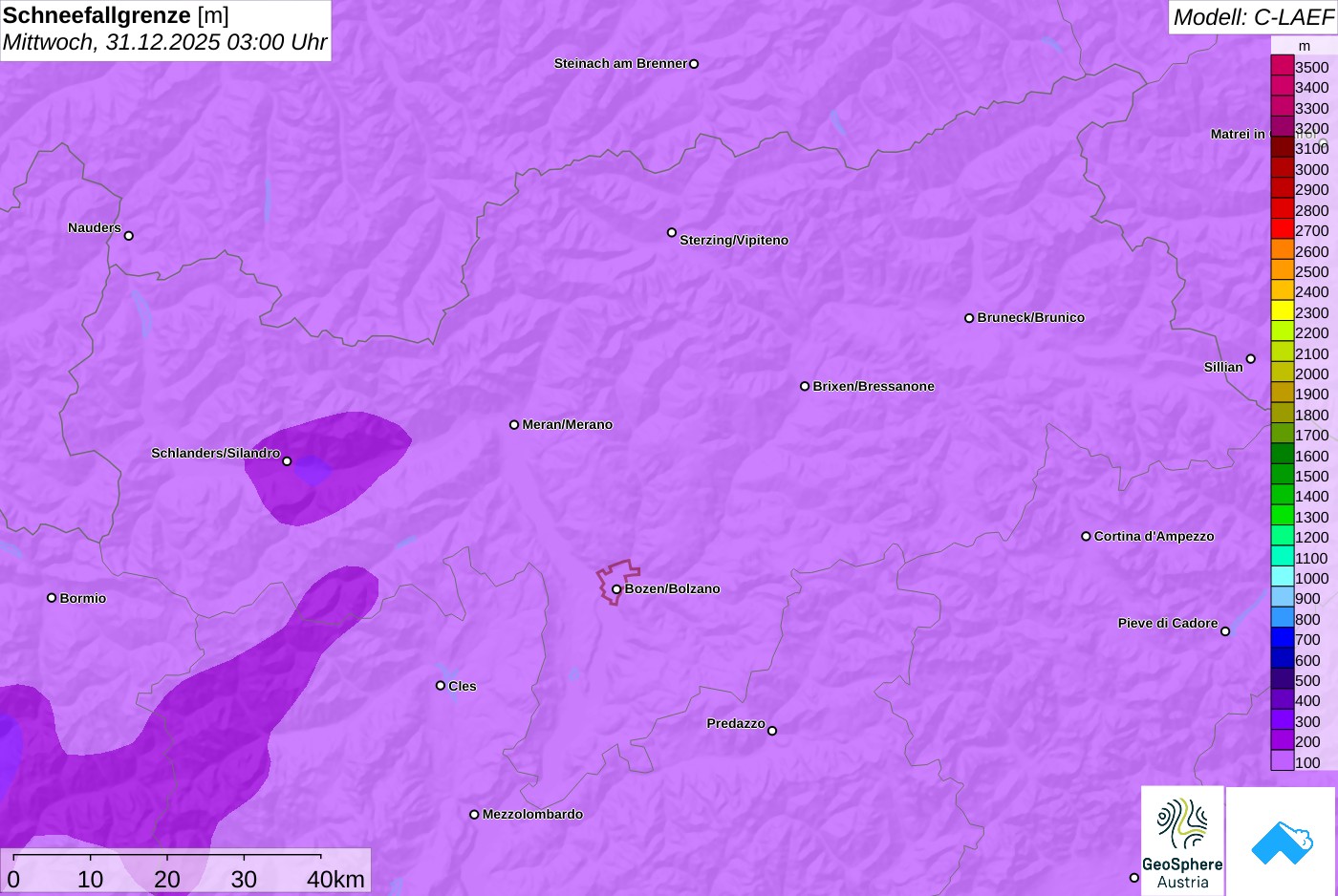This screenshot has height=896, width=1338.
Task: Select the Brixen/Bressanone marker dot
Action: 805,387
